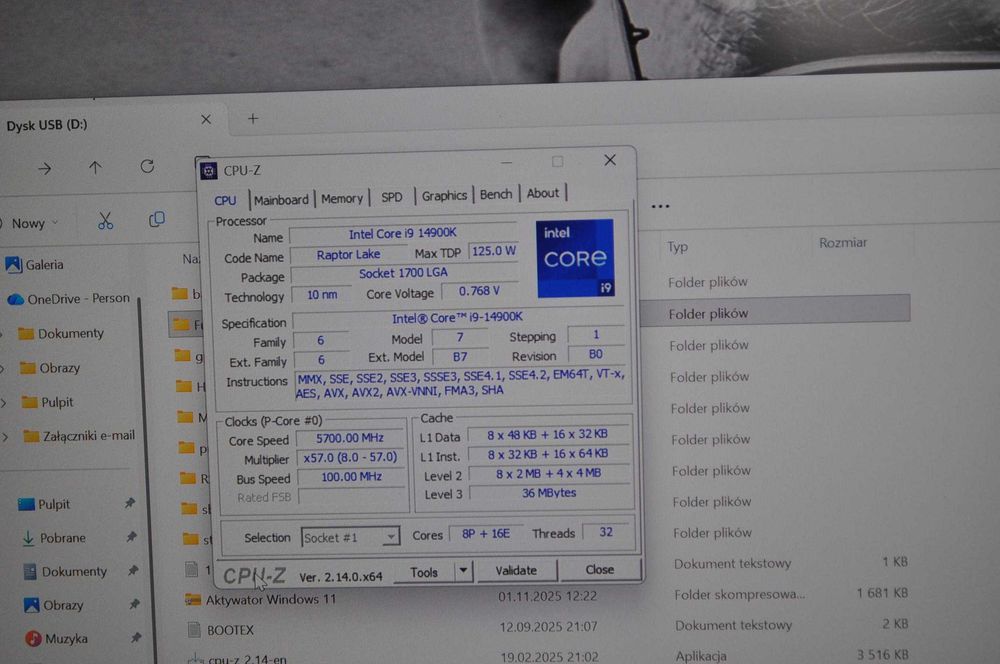Expand the Załączniki e-mail folder
This screenshot has width=1000, height=664.
(4, 437)
